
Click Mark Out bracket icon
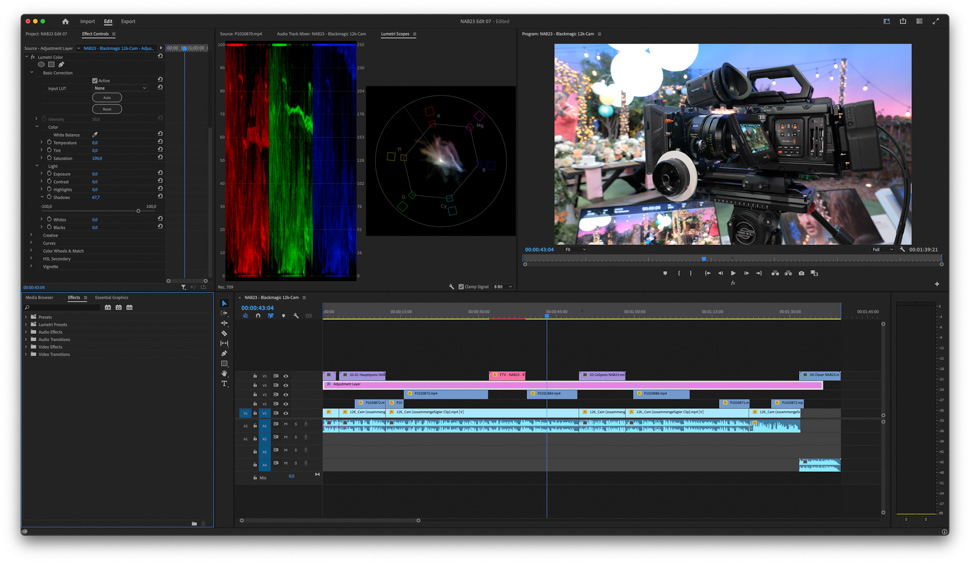click(x=691, y=273)
